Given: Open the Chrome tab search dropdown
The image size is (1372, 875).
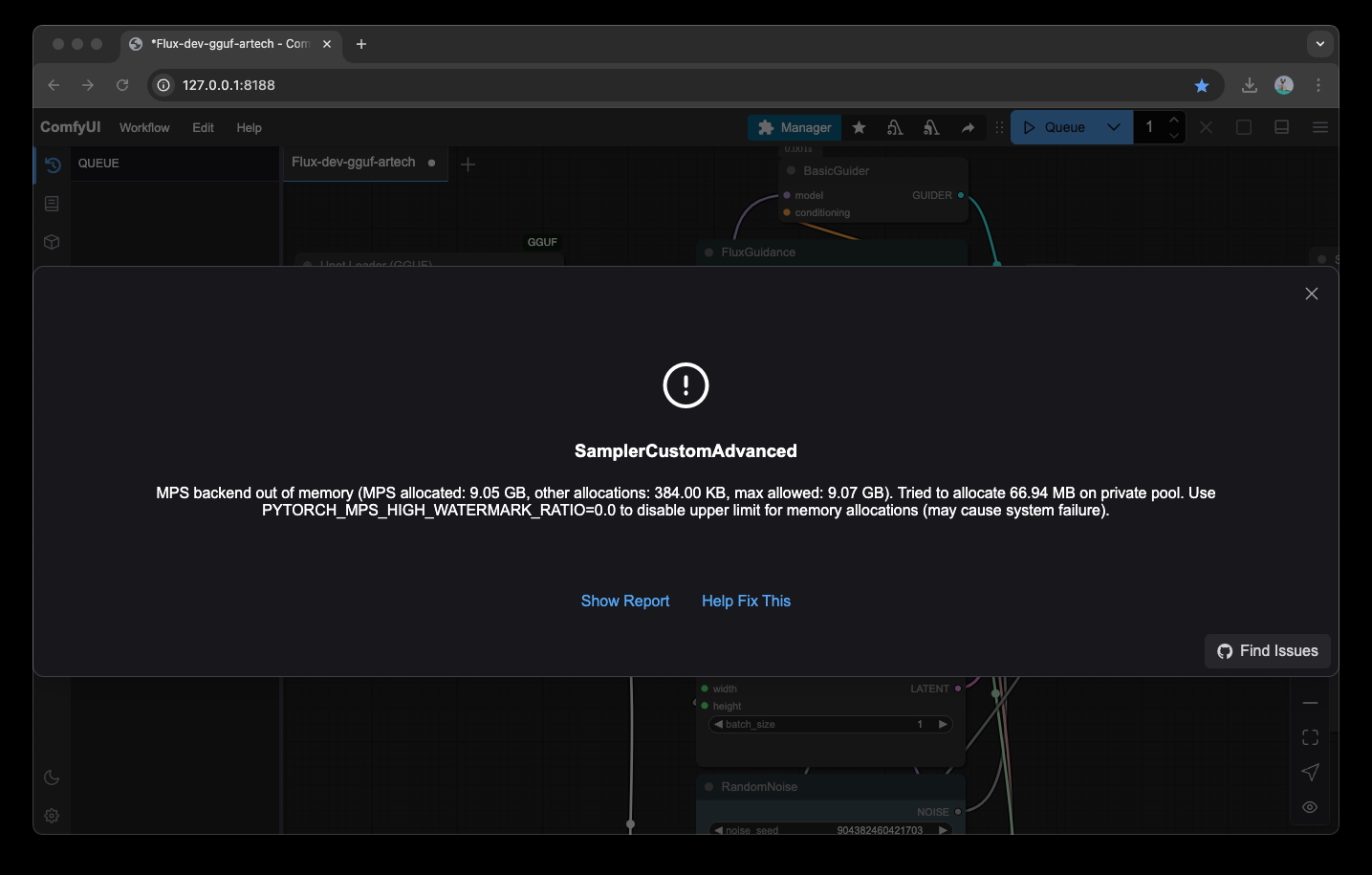Looking at the screenshot, I should coord(1319,44).
